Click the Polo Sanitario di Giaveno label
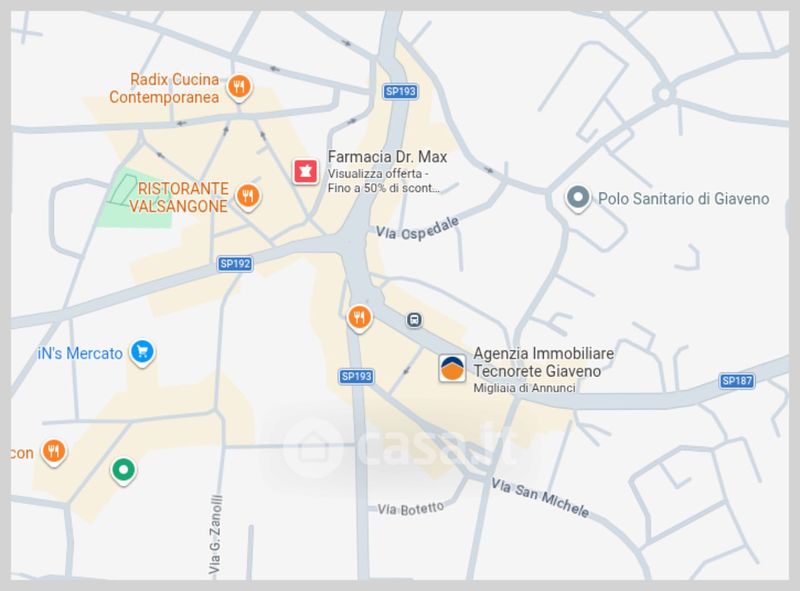The width and height of the screenshot is (800, 591). pos(683,199)
